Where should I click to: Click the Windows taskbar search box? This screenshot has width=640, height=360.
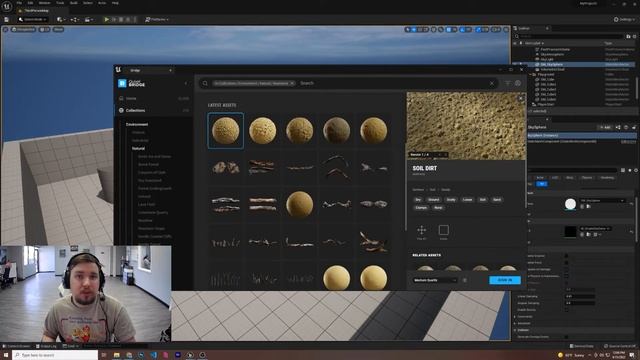56,355
